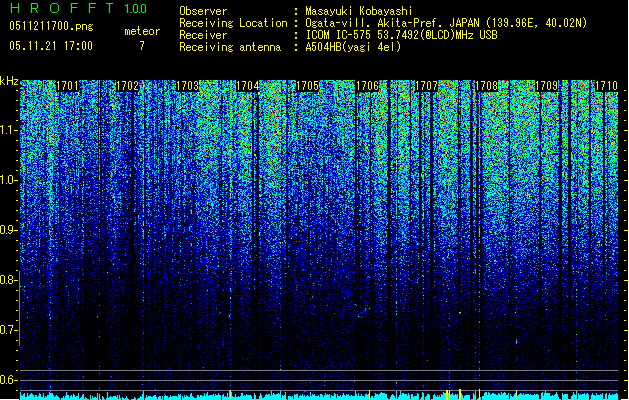Click the 0.6 kHz axis tick label
This screenshot has height=400, width=629.
8,380
